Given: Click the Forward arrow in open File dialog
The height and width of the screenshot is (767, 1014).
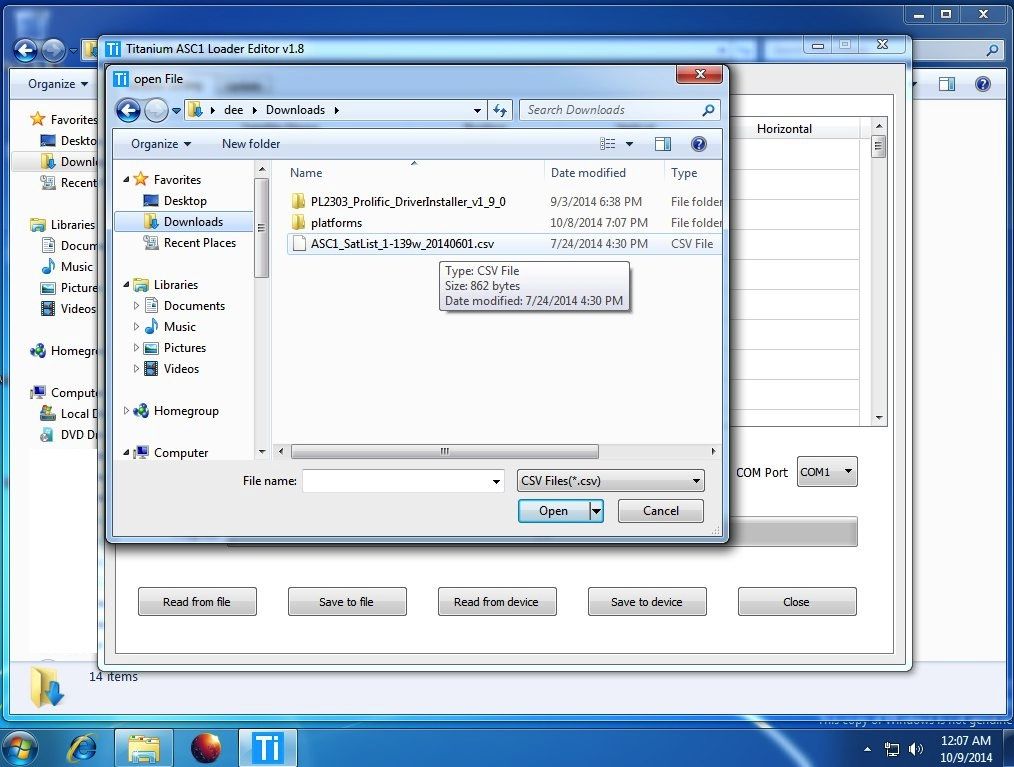Looking at the screenshot, I should (156, 111).
